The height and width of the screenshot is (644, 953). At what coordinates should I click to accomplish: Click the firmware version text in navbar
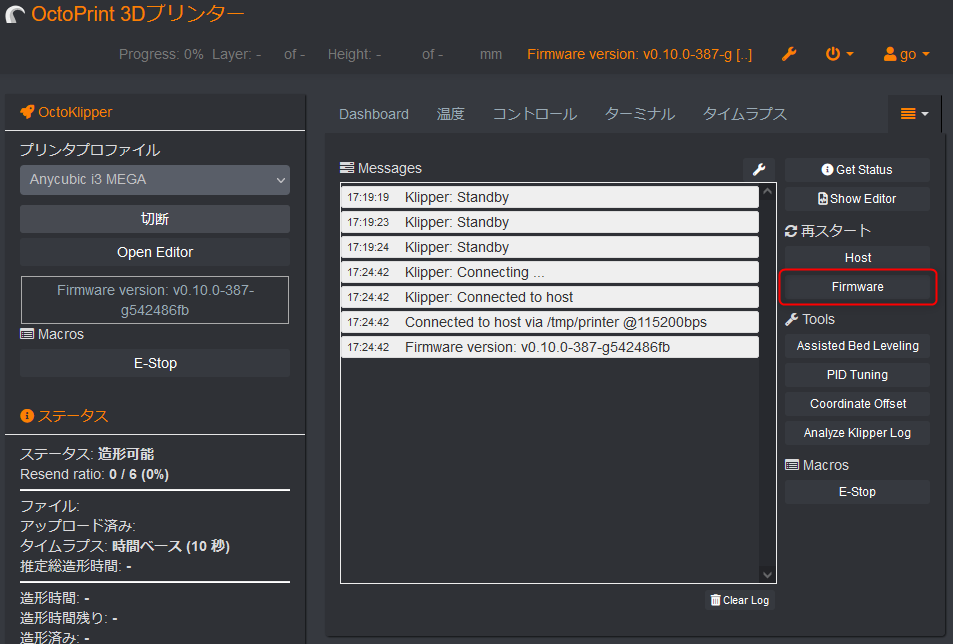click(639, 54)
